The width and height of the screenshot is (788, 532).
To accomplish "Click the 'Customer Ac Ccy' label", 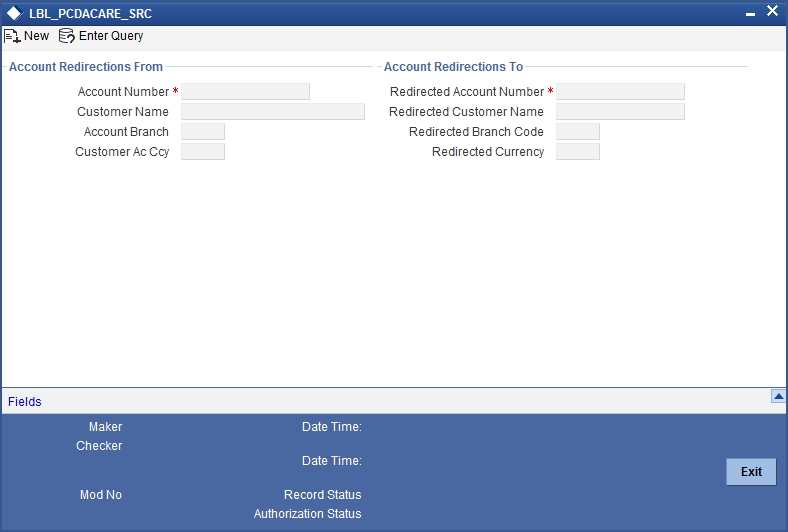I will click(122, 152).
